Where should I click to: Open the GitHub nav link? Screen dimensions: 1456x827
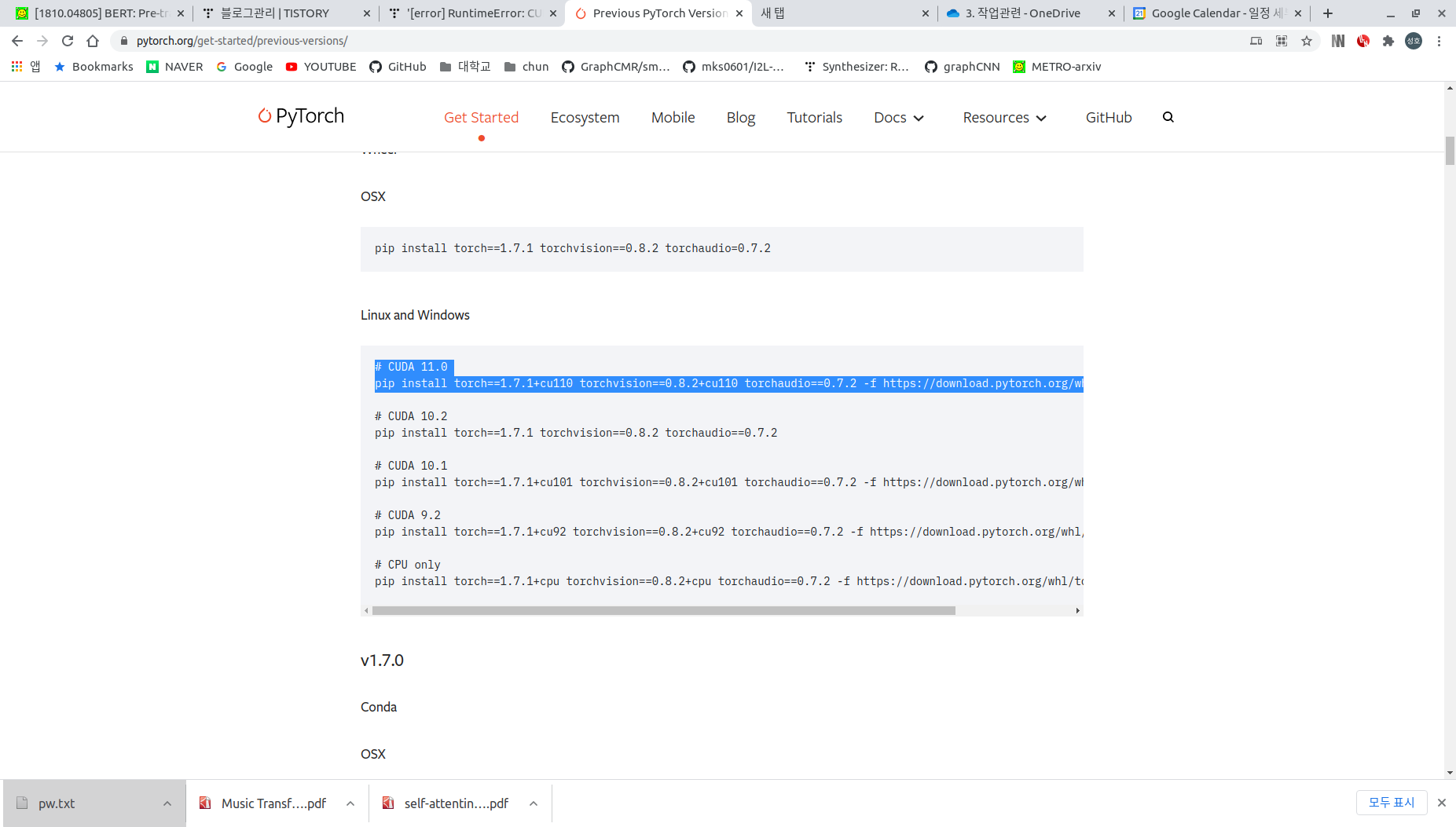coord(1109,117)
